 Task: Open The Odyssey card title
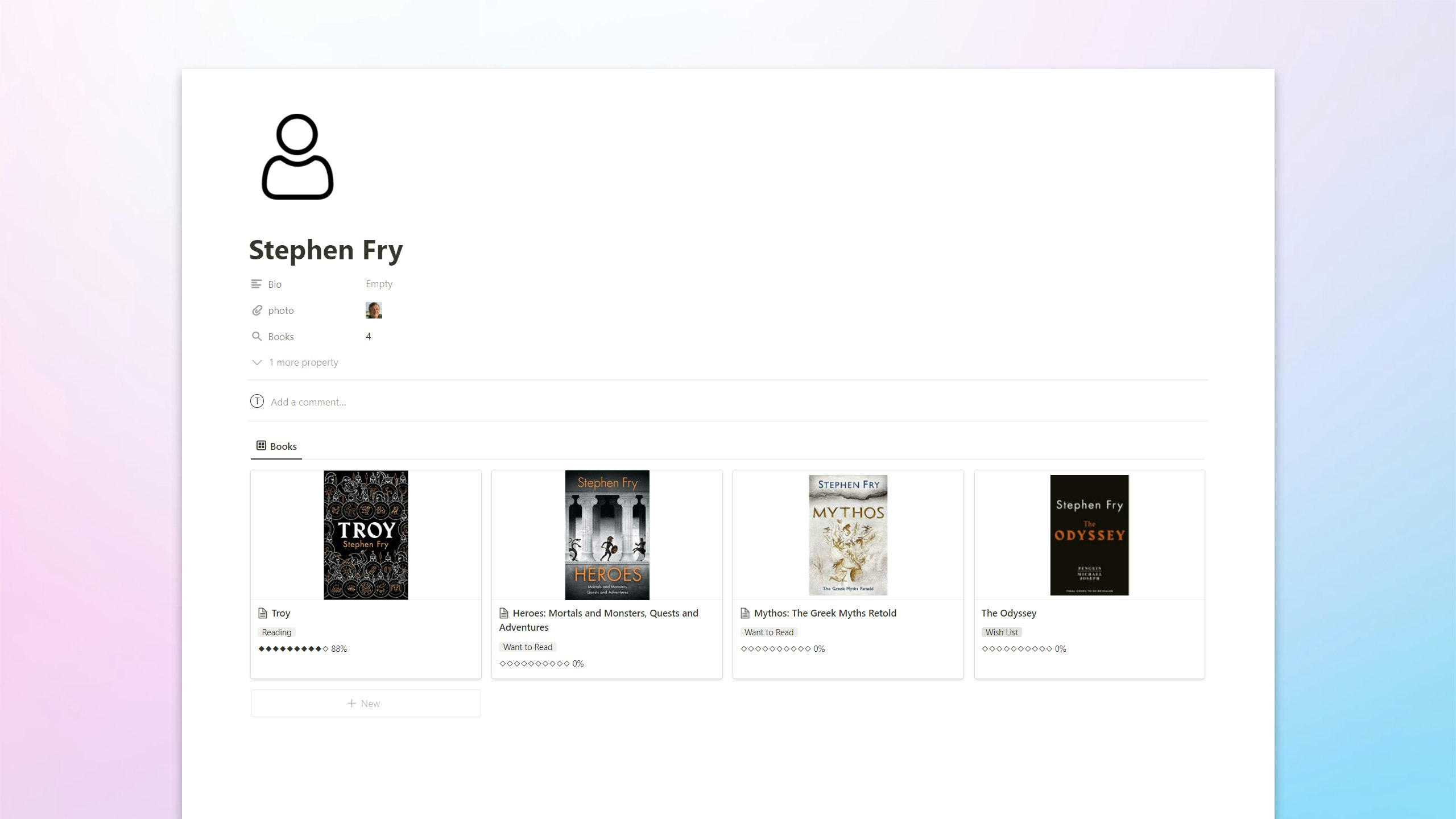(x=1008, y=613)
